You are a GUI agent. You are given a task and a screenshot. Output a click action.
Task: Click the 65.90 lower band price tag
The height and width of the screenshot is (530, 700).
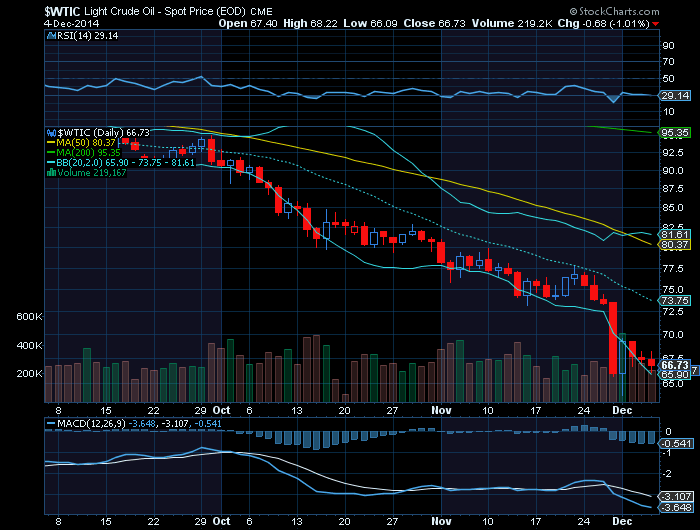[x=675, y=375]
